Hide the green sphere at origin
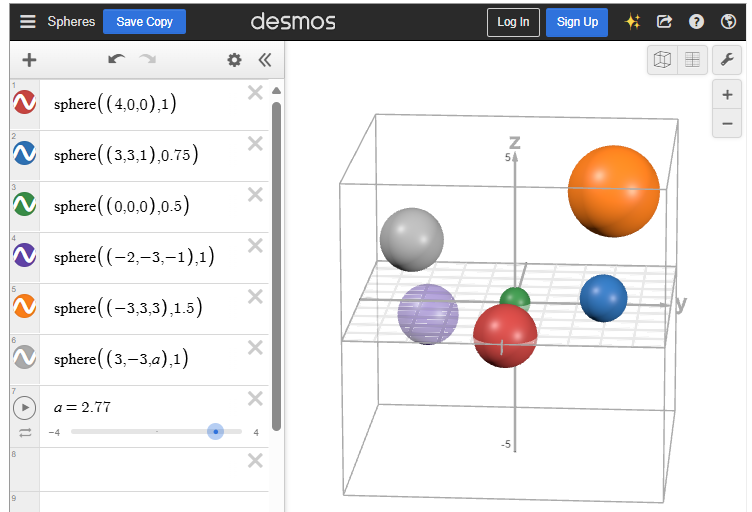This screenshot has width=752, height=512. coord(24,205)
